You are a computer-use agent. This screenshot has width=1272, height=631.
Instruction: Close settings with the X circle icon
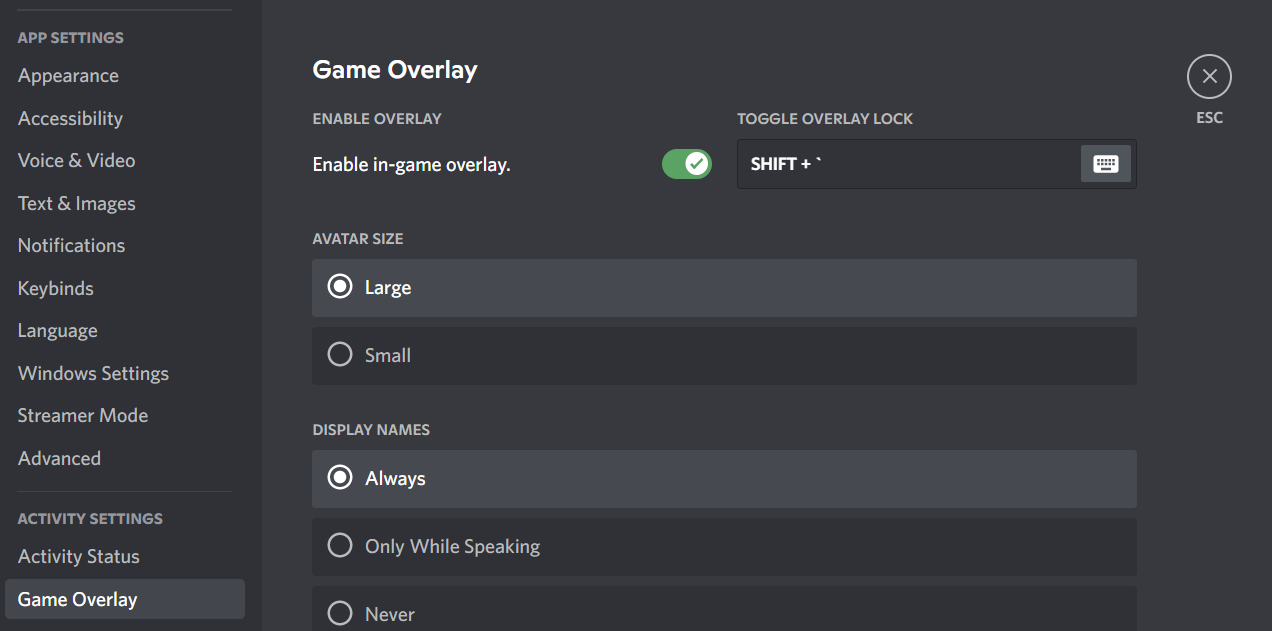1209,76
